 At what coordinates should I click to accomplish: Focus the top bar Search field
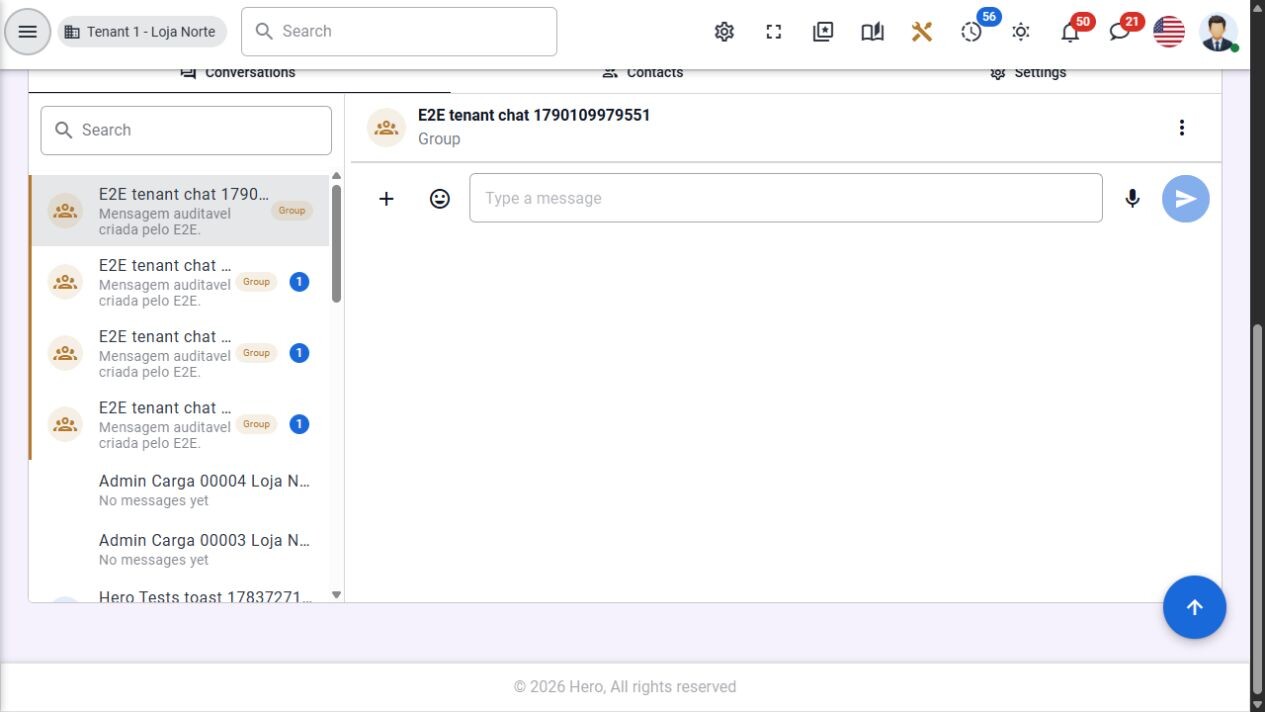(x=399, y=32)
